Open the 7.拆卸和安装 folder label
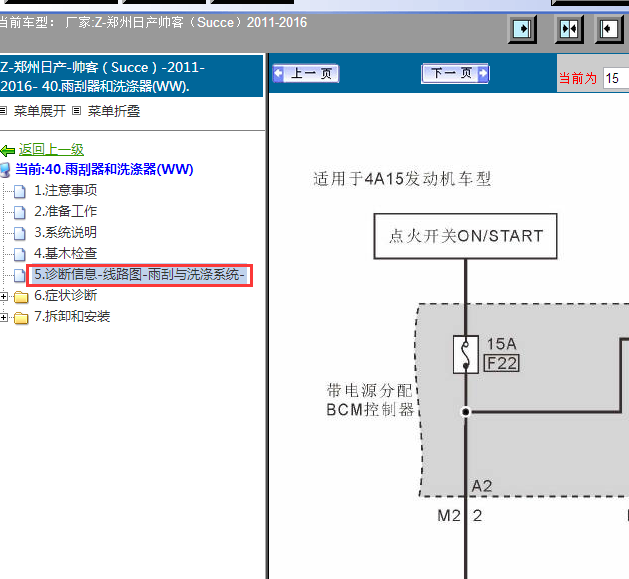Image resolution: width=629 pixels, height=579 pixels. click(x=72, y=316)
